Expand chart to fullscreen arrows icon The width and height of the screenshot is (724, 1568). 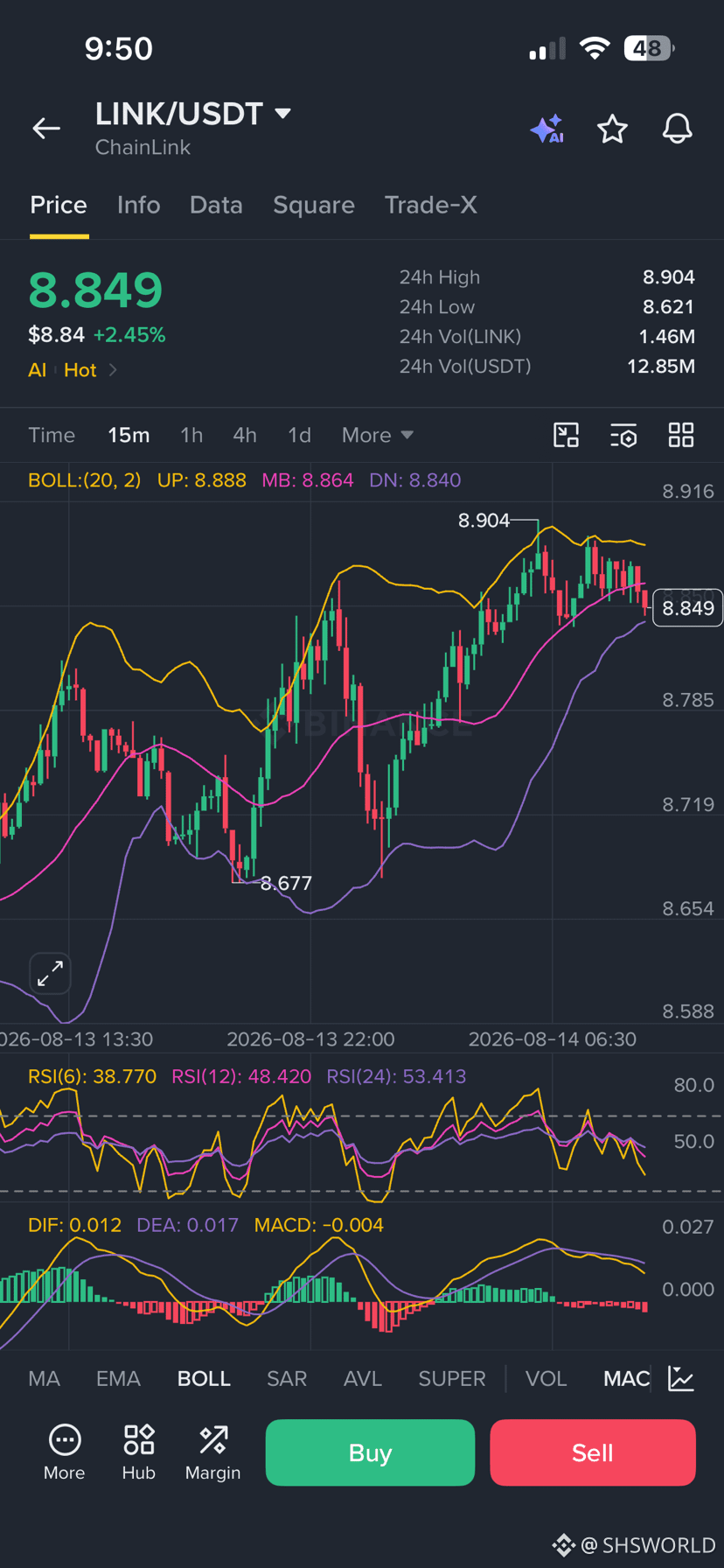point(50,973)
